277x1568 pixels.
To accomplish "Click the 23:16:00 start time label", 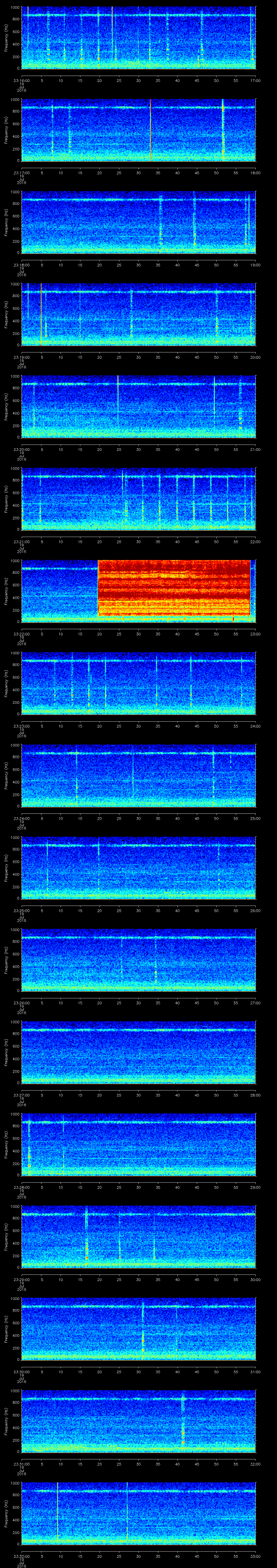I will (21, 80).
